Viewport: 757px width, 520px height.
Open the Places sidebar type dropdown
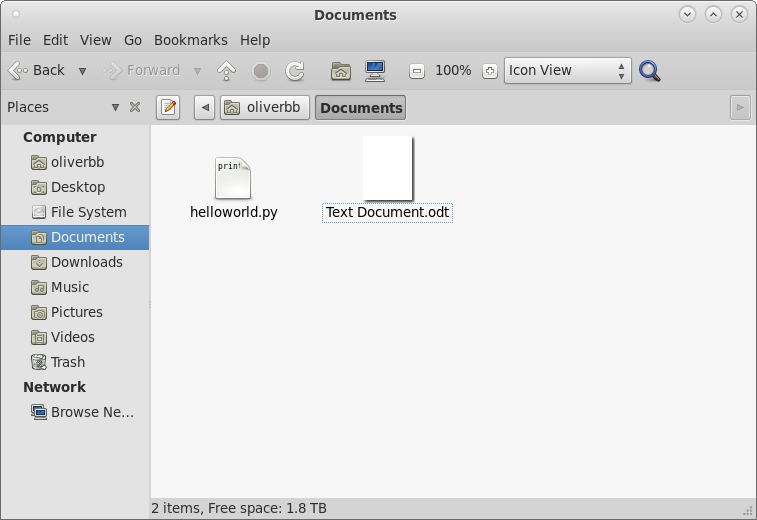115,107
